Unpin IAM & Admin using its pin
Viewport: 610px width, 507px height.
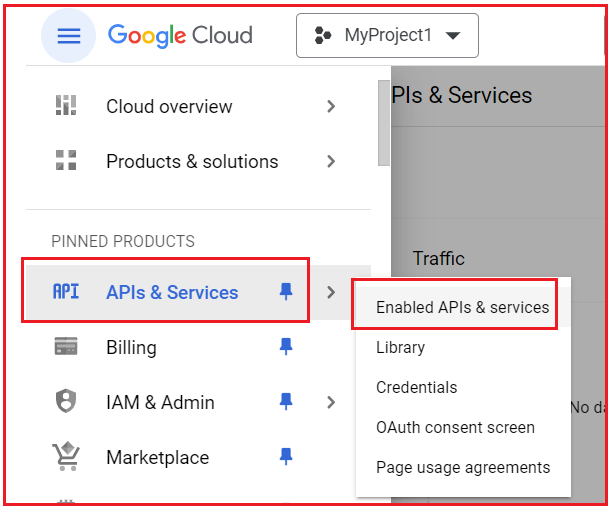pyautogui.click(x=286, y=401)
